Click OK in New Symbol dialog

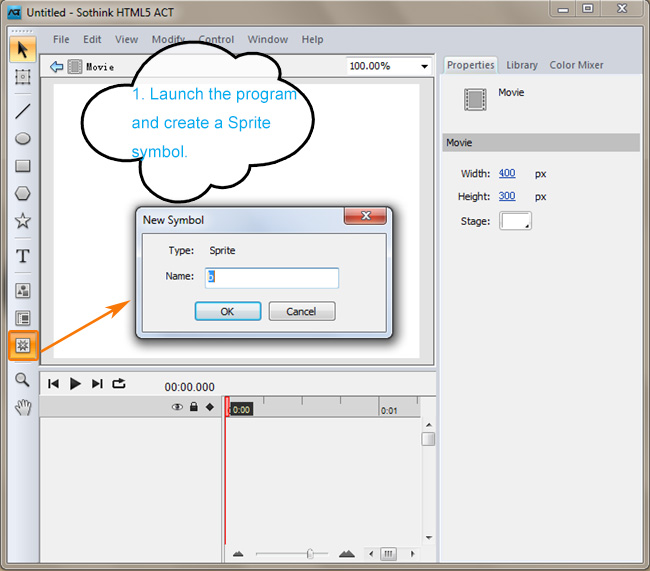point(228,311)
